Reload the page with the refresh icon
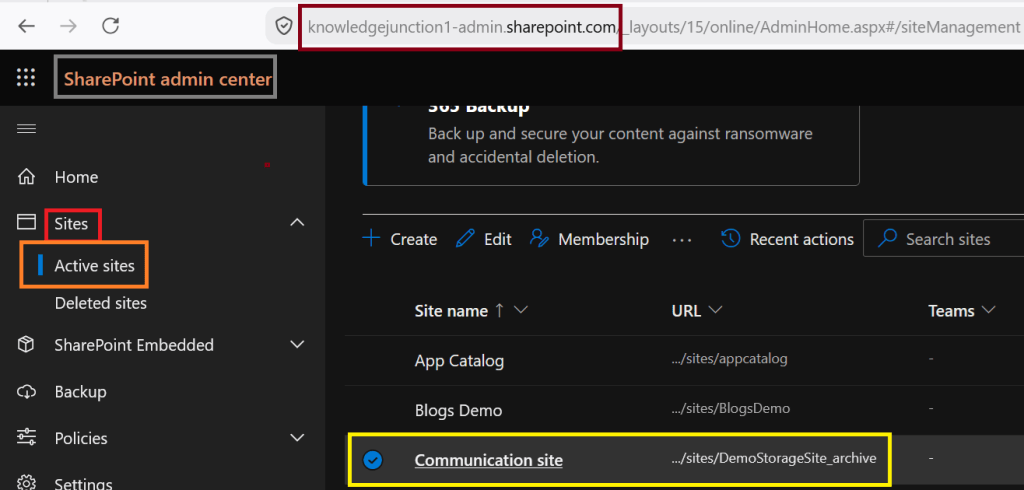Screen dimensions: 1024x490 [110, 25]
